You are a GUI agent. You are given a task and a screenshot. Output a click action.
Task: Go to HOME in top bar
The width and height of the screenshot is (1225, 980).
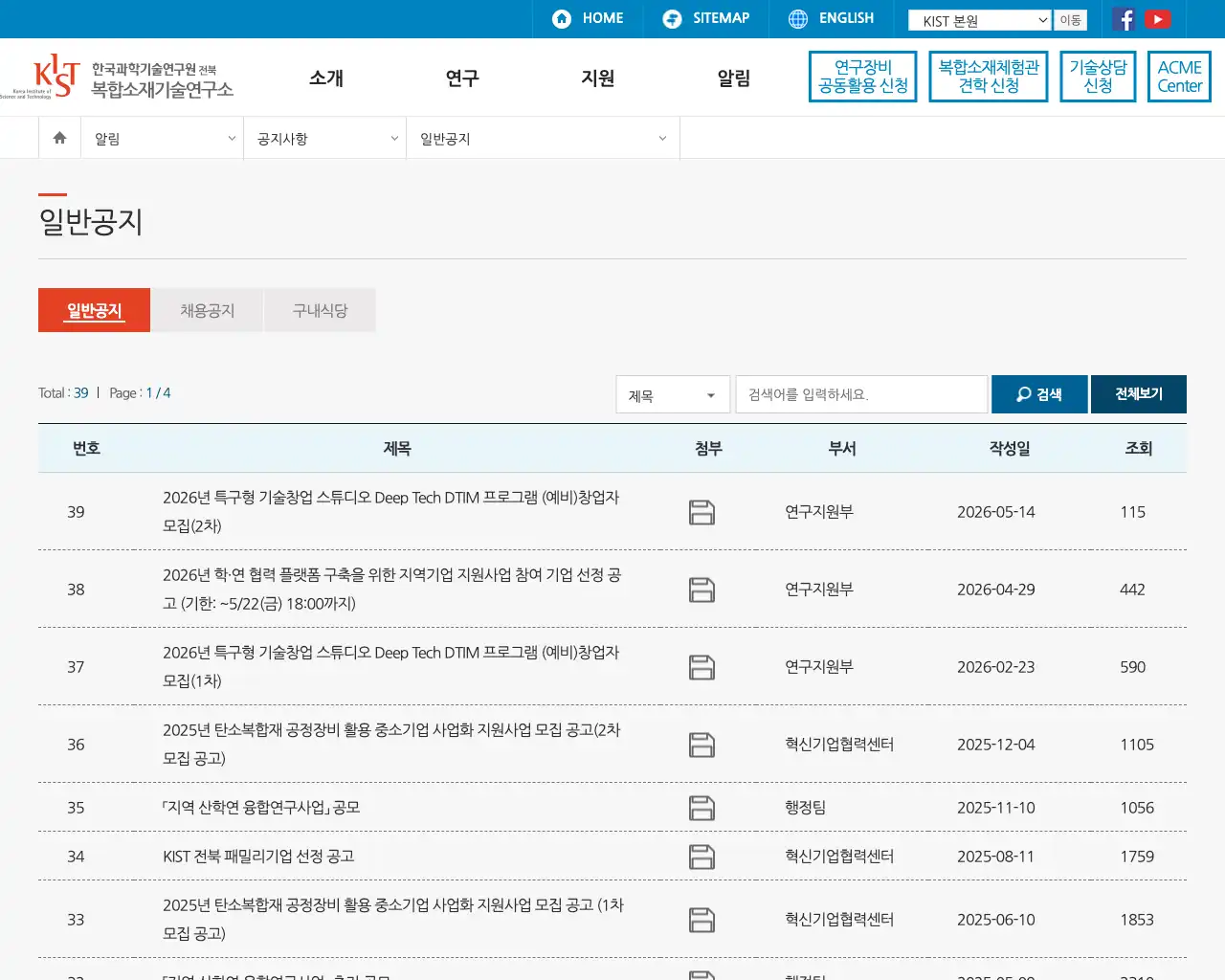pyautogui.click(x=588, y=18)
